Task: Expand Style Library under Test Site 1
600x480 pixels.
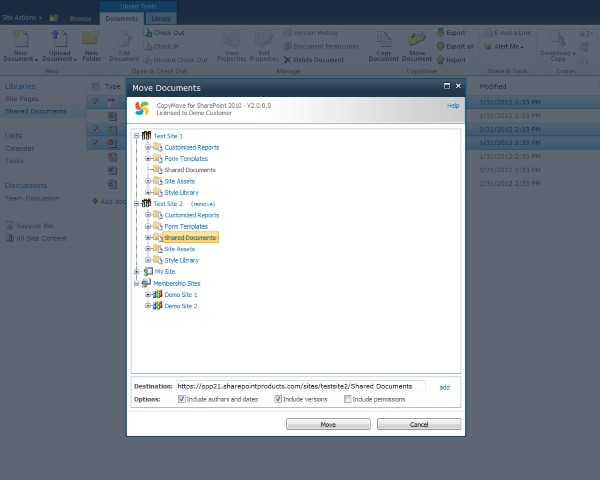Action: click(148, 192)
